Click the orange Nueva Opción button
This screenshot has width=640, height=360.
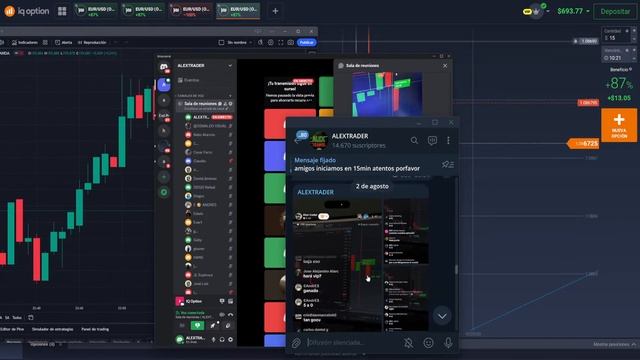tap(619, 125)
